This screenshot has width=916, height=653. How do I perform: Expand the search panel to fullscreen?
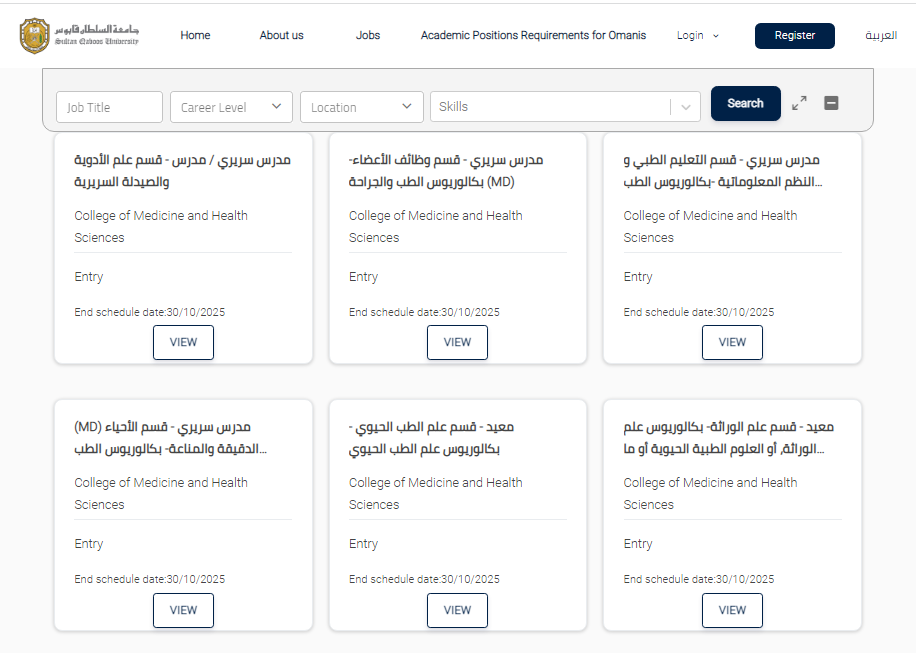pyautogui.click(x=799, y=103)
